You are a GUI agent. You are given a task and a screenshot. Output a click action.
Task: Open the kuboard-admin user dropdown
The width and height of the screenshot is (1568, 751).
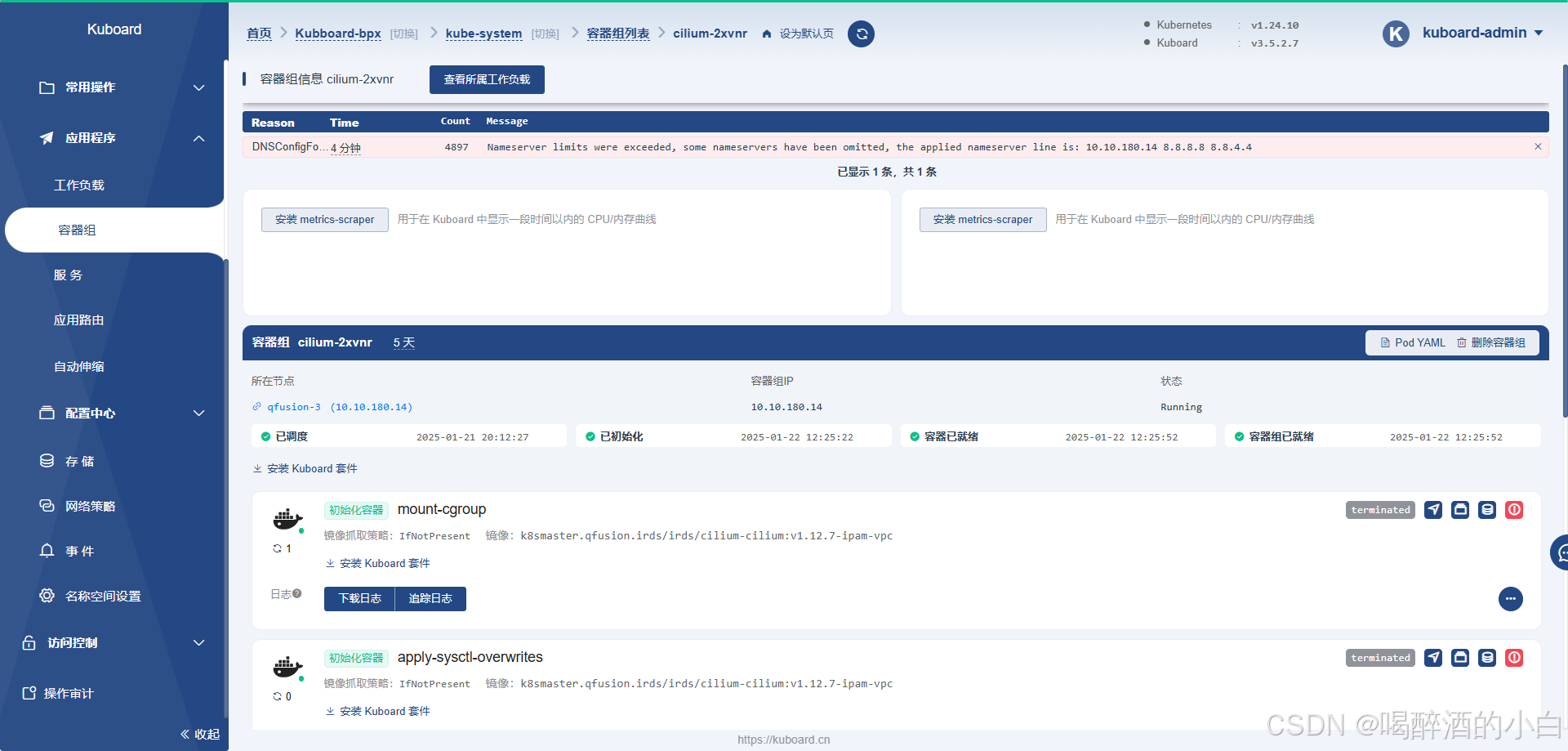[1481, 34]
